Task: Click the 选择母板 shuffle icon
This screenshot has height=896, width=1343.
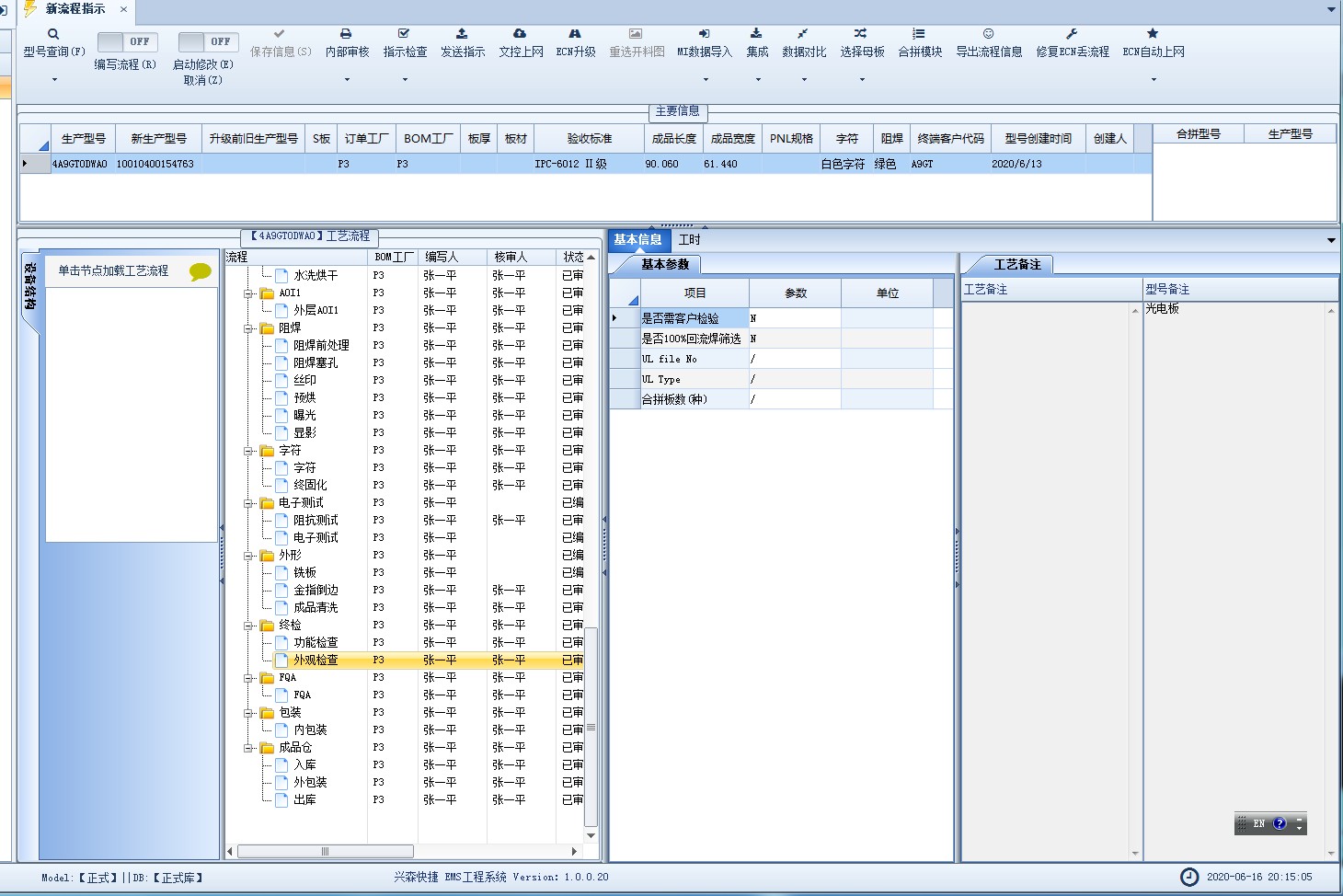Action: pos(861,34)
